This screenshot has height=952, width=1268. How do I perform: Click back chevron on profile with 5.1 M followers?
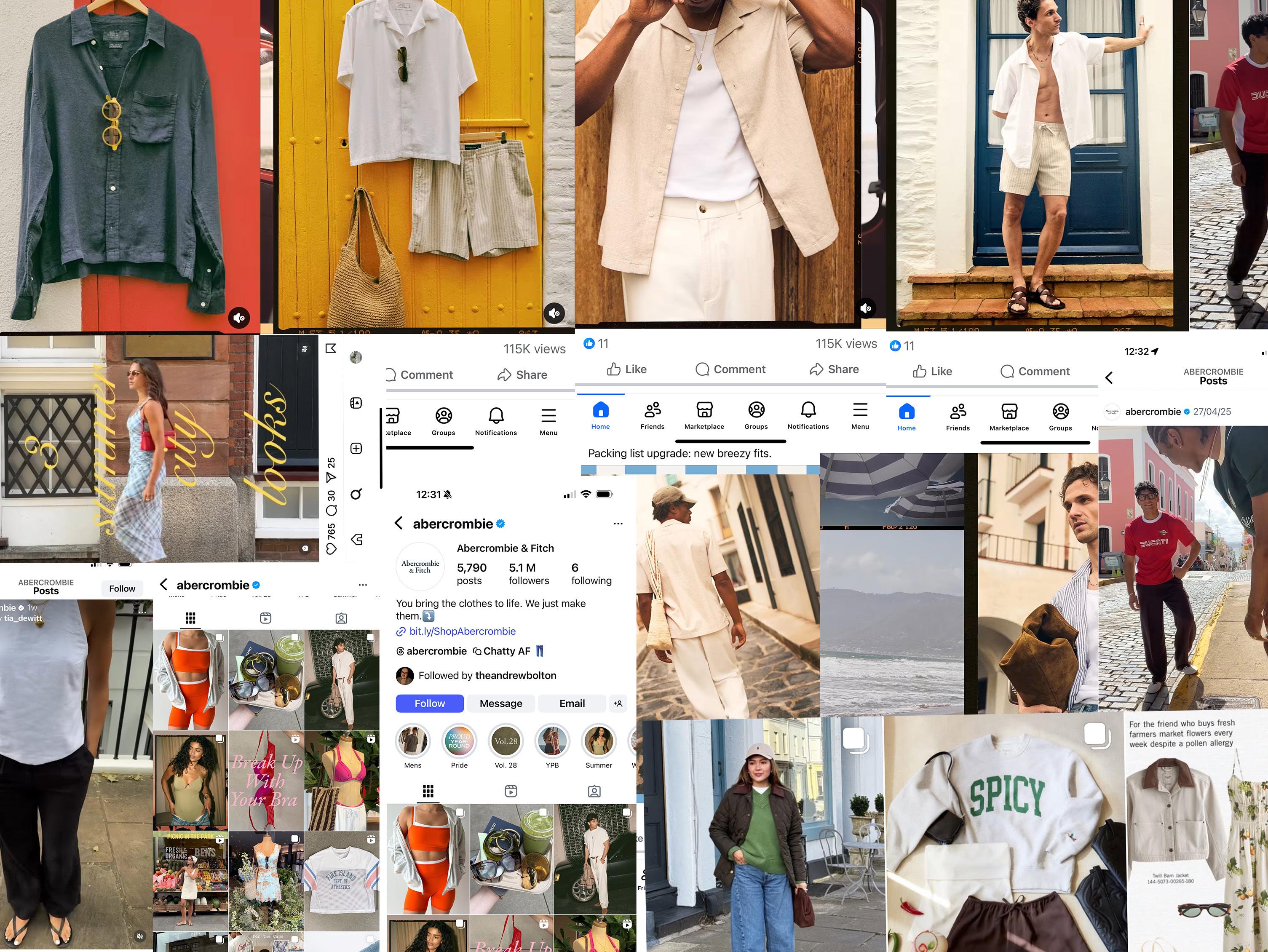point(399,523)
